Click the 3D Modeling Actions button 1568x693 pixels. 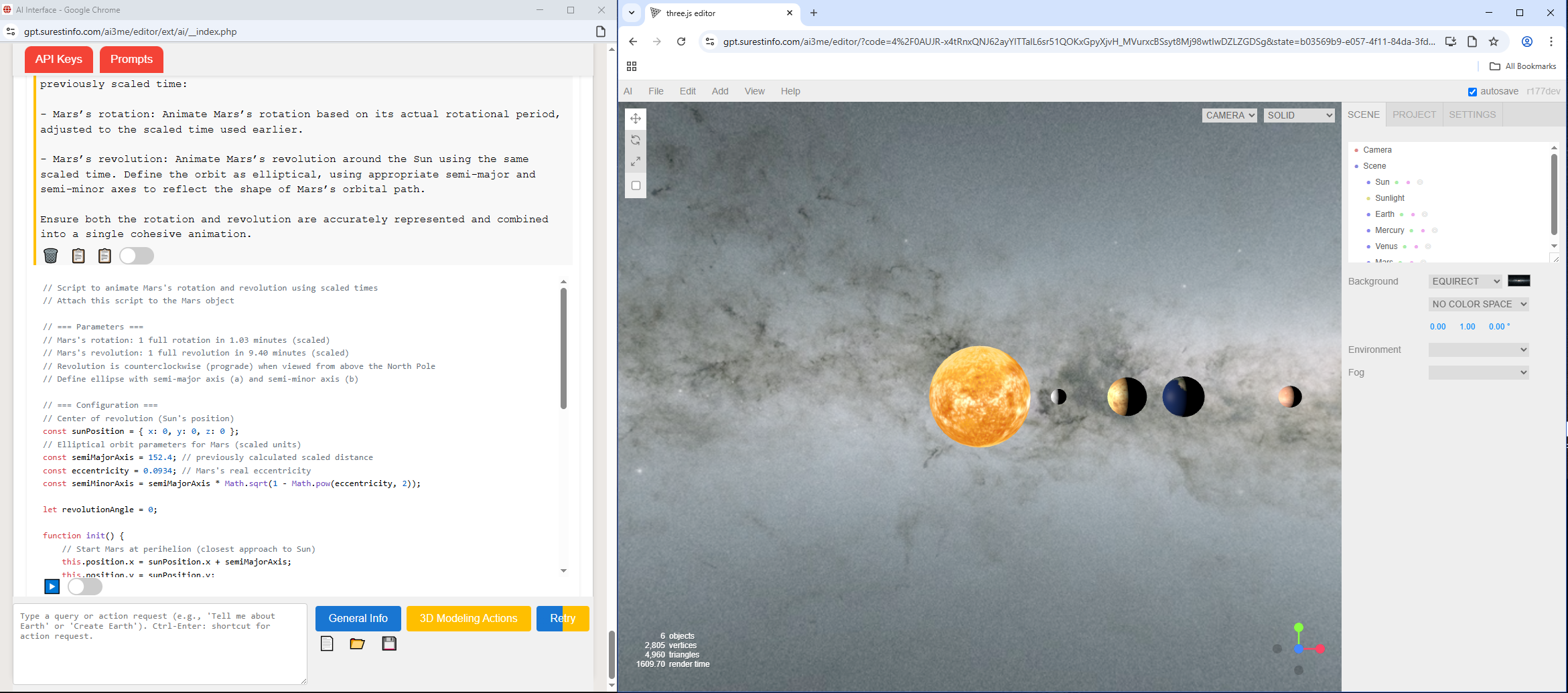469,619
